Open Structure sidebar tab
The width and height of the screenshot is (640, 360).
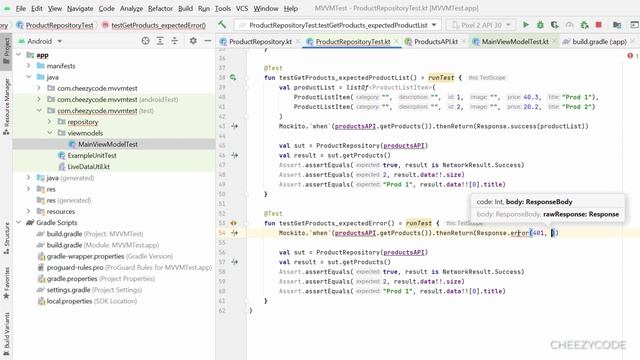tap(6, 238)
